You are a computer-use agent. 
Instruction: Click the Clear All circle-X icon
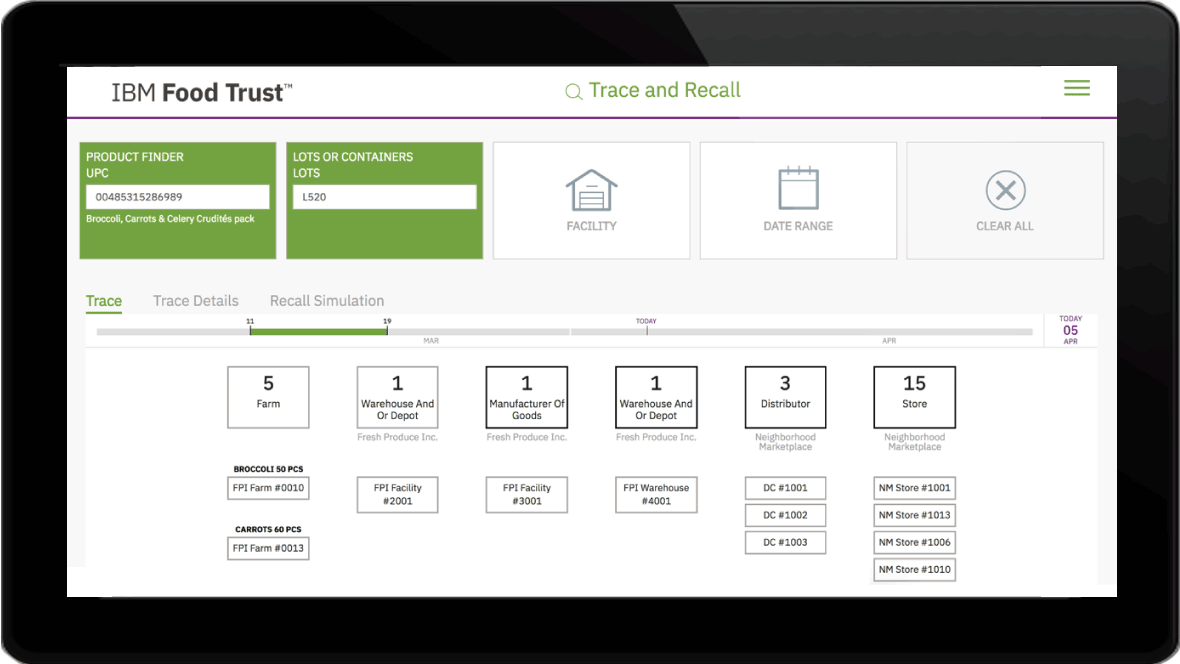click(1004, 190)
